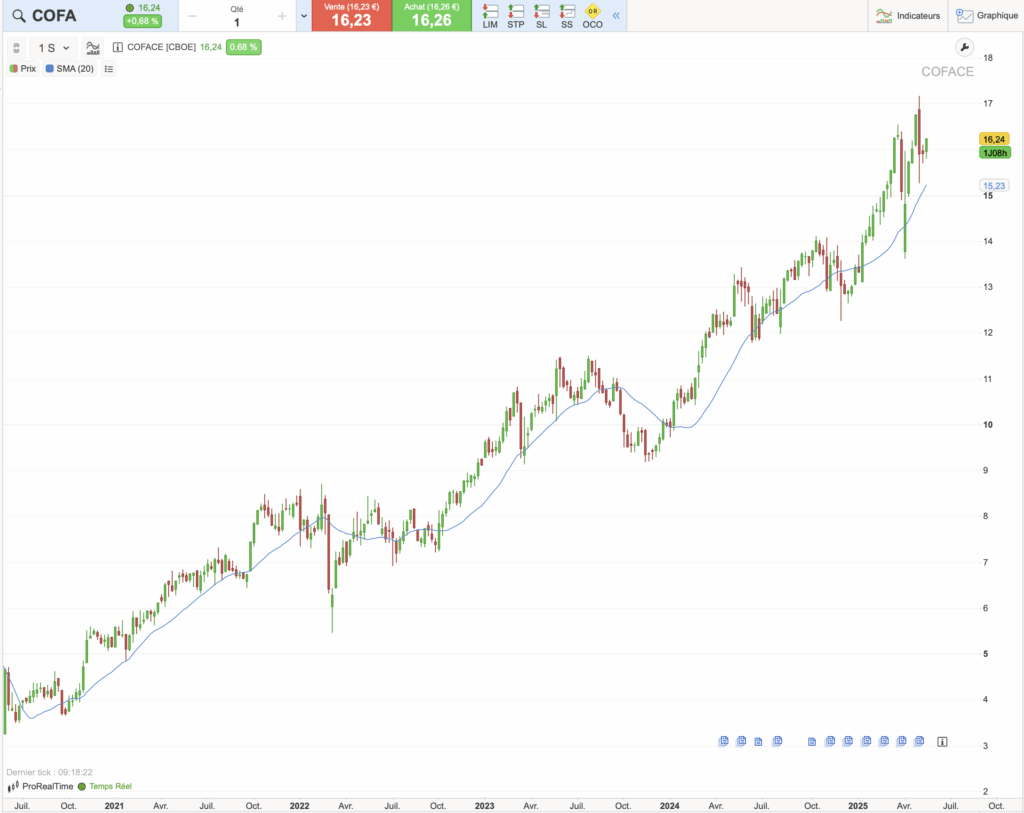Toggle the SMA (20) indicator legend
Screen dimensions: 1024x813
click(70, 69)
